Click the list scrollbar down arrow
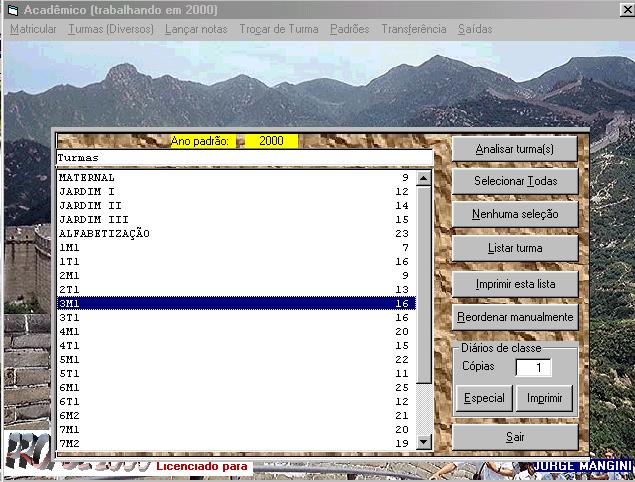Screen dimensions: 635x482 click(424, 441)
